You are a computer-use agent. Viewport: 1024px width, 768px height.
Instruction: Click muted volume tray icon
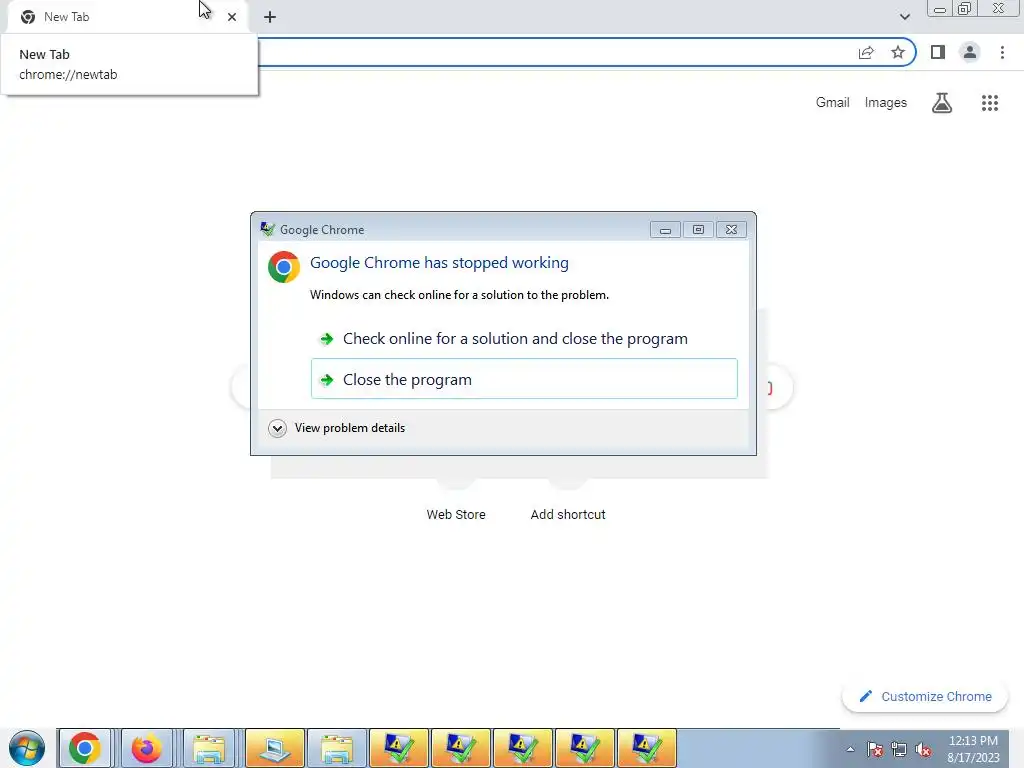click(923, 749)
